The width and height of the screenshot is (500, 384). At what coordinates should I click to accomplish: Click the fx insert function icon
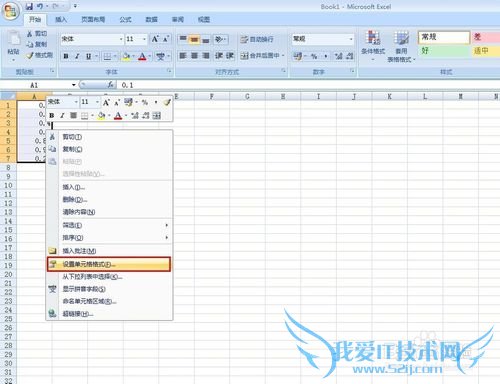pos(111,85)
